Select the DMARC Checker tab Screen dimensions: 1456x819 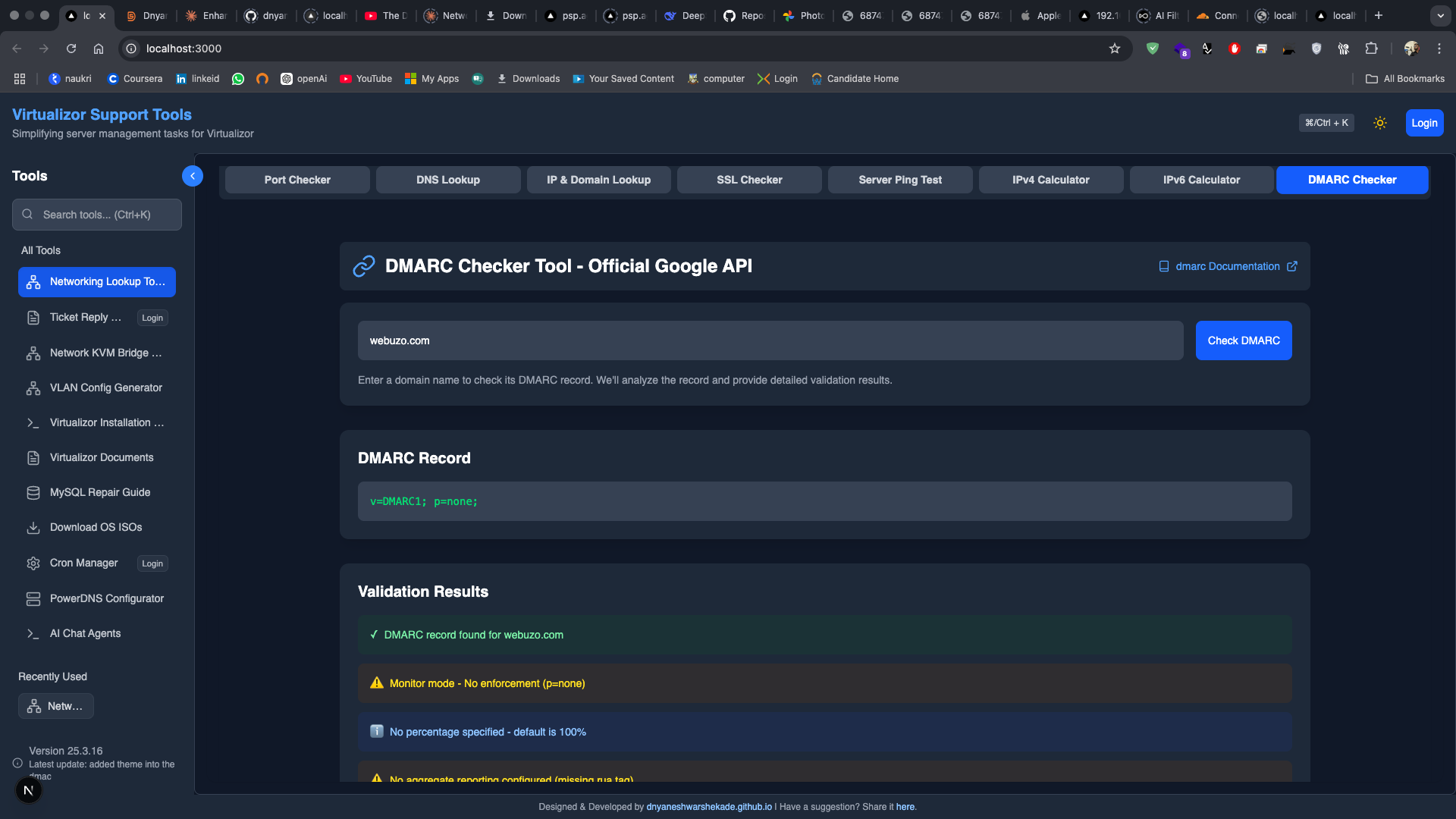[x=1352, y=180]
